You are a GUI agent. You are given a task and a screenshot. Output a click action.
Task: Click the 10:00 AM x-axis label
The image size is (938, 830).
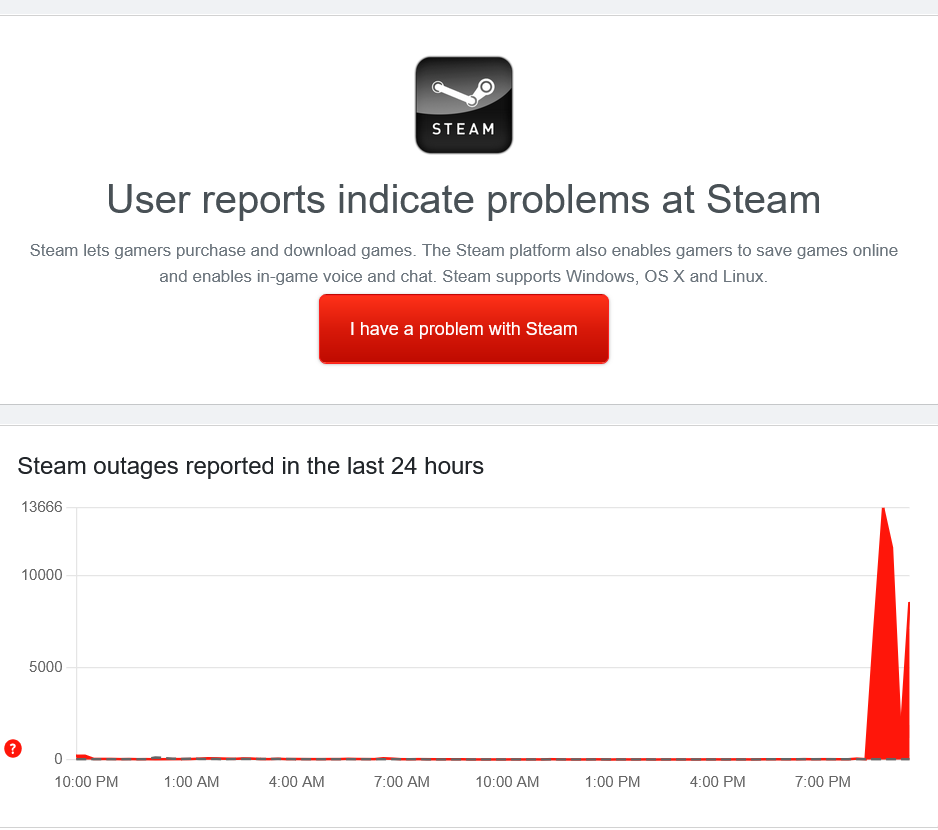click(x=507, y=782)
